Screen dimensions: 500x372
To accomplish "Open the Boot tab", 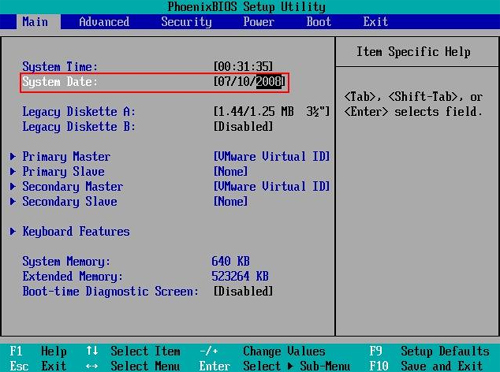I will (x=319, y=22).
